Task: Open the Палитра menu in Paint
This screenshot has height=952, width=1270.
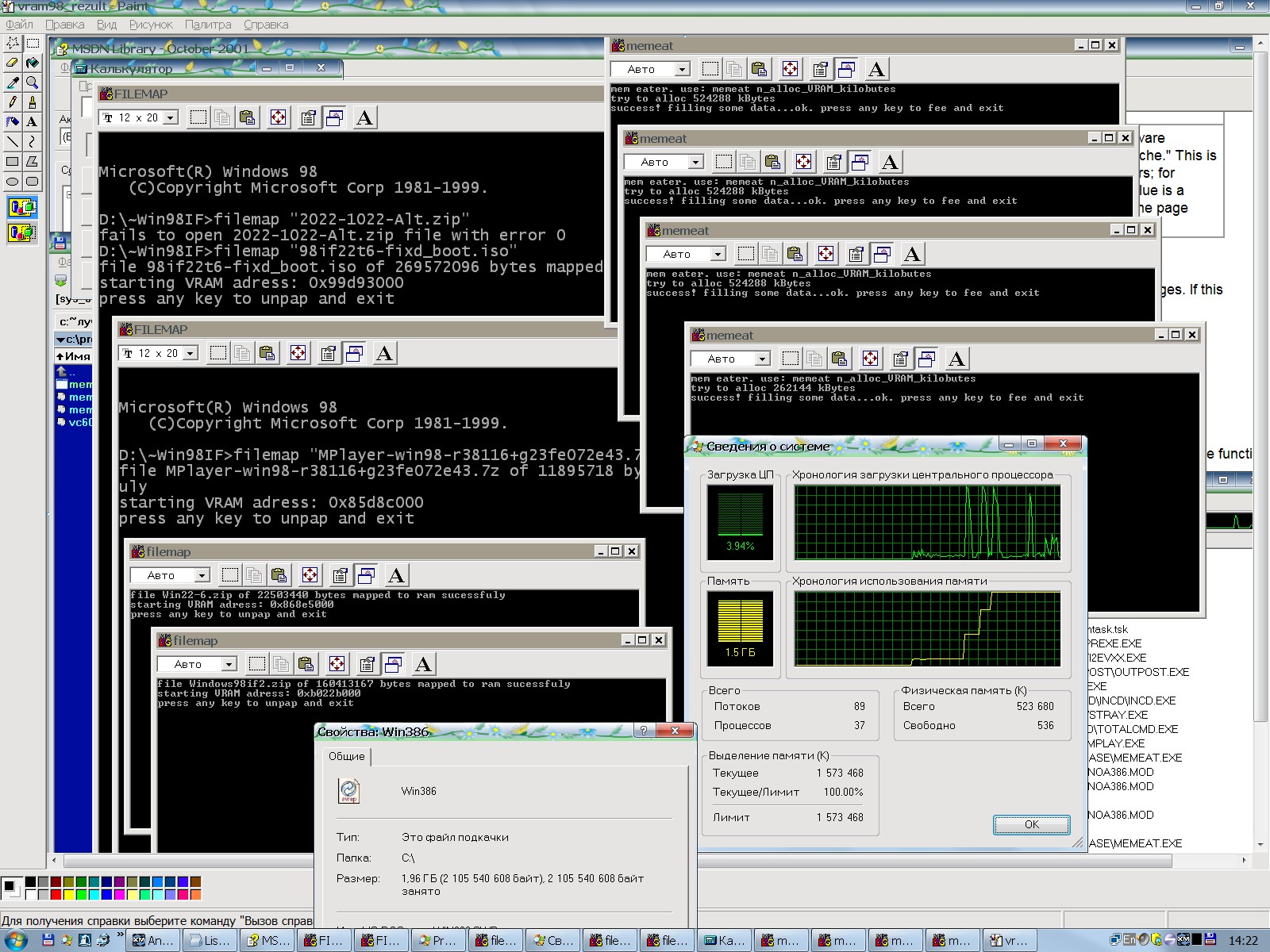Action: click(x=208, y=25)
